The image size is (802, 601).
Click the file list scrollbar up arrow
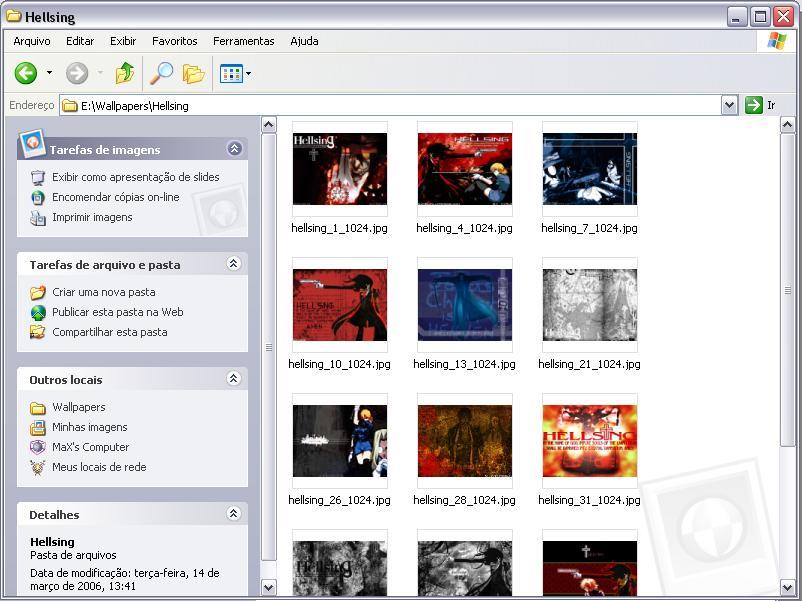(x=788, y=124)
